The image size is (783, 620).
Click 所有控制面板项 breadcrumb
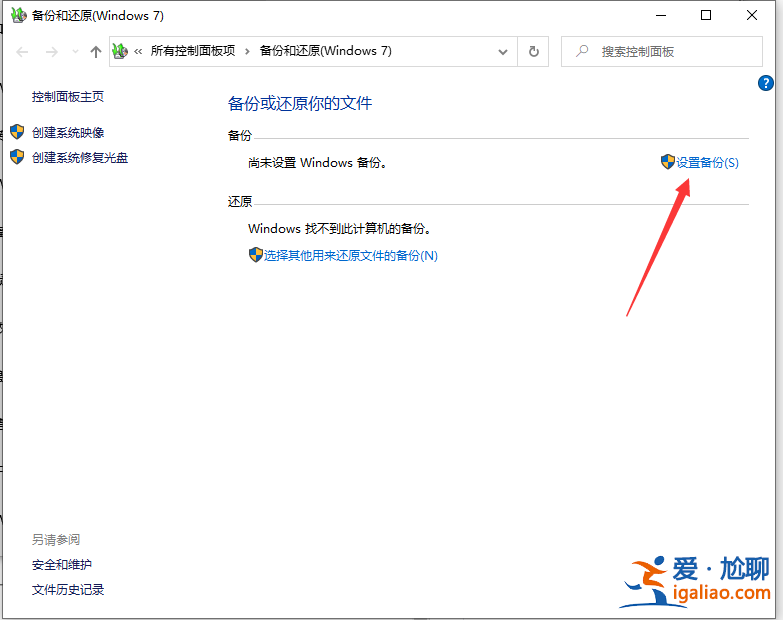[x=193, y=51]
